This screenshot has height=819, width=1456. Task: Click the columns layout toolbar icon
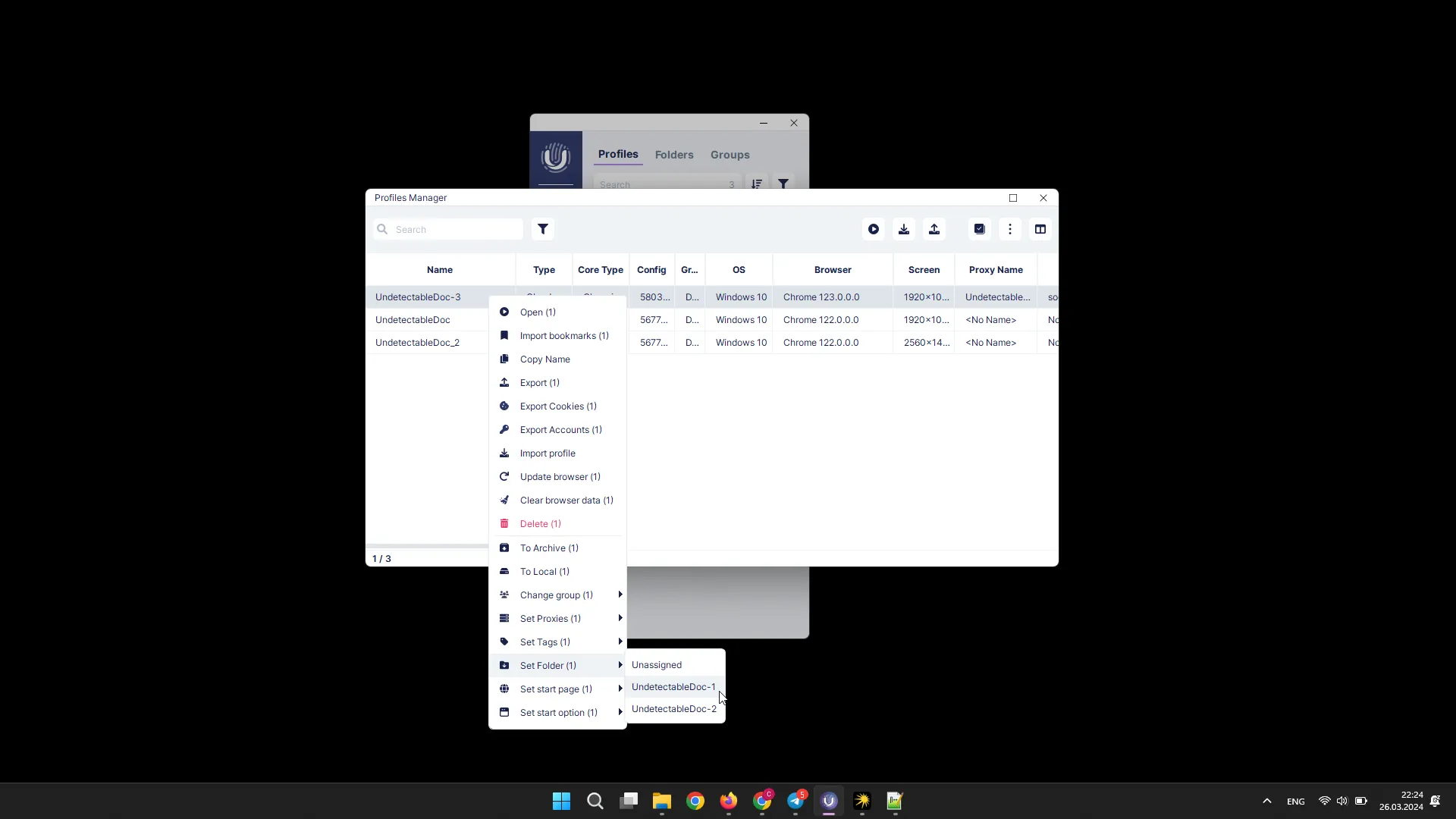pyautogui.click(x=1040, y=229)
